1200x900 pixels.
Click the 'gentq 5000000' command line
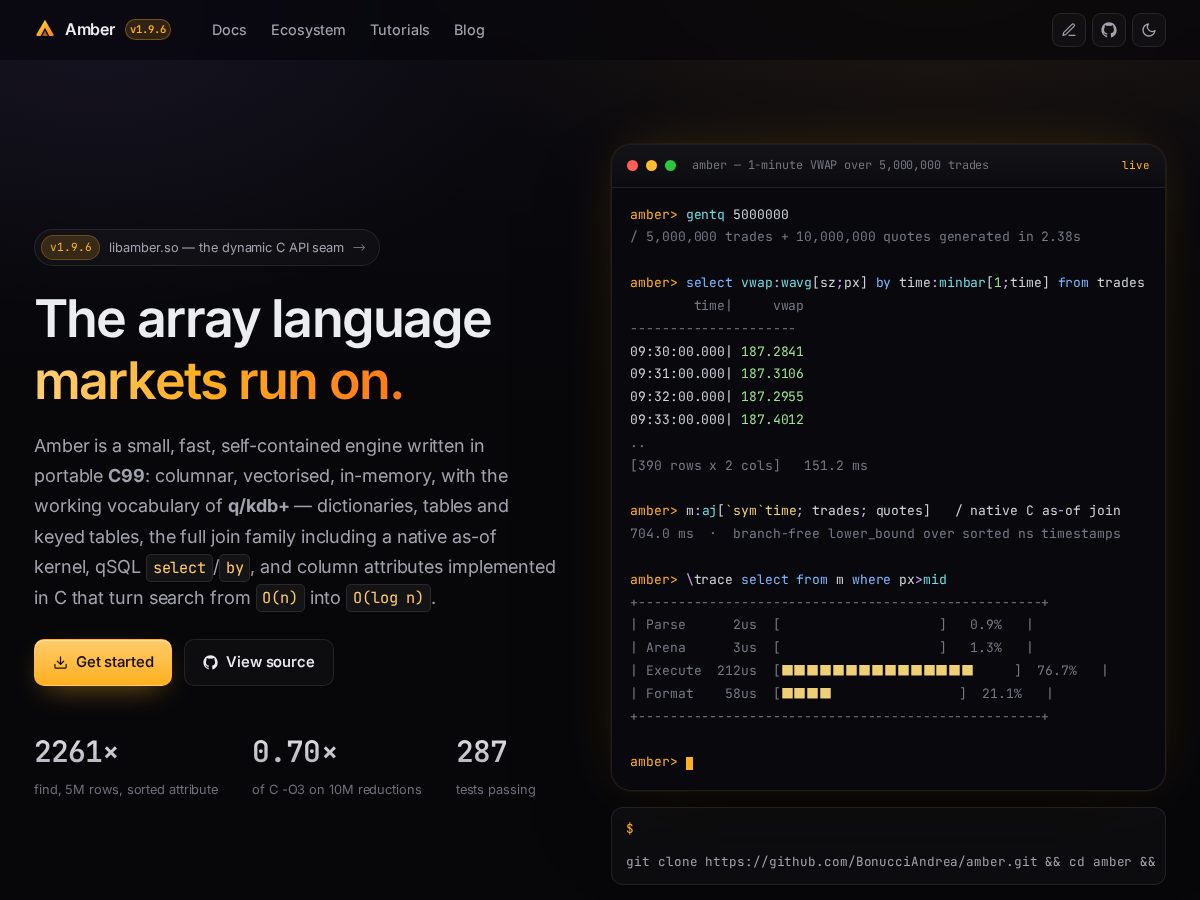click(x=737, y=215)
